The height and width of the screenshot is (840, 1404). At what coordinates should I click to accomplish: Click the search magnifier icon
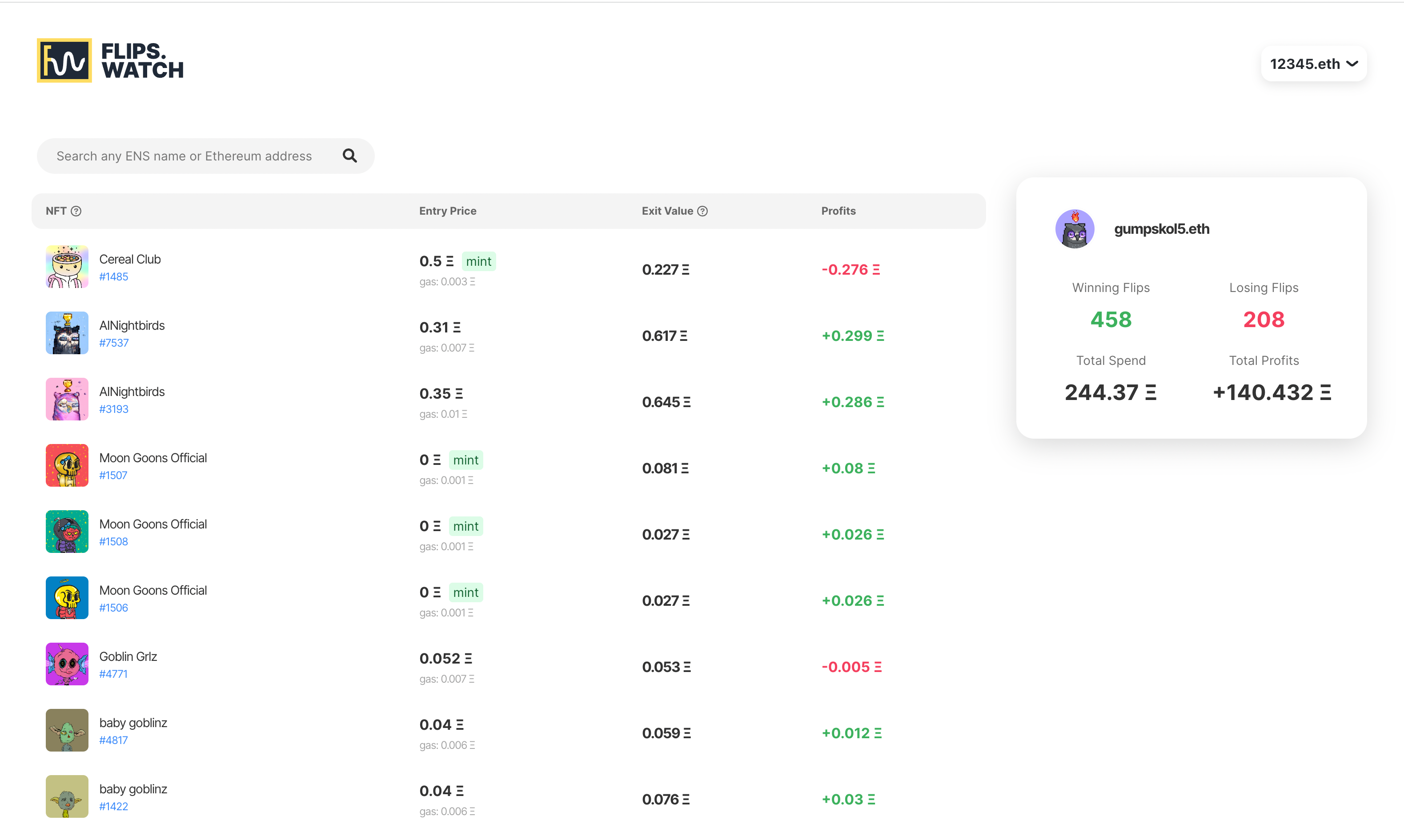click(350, 156)
